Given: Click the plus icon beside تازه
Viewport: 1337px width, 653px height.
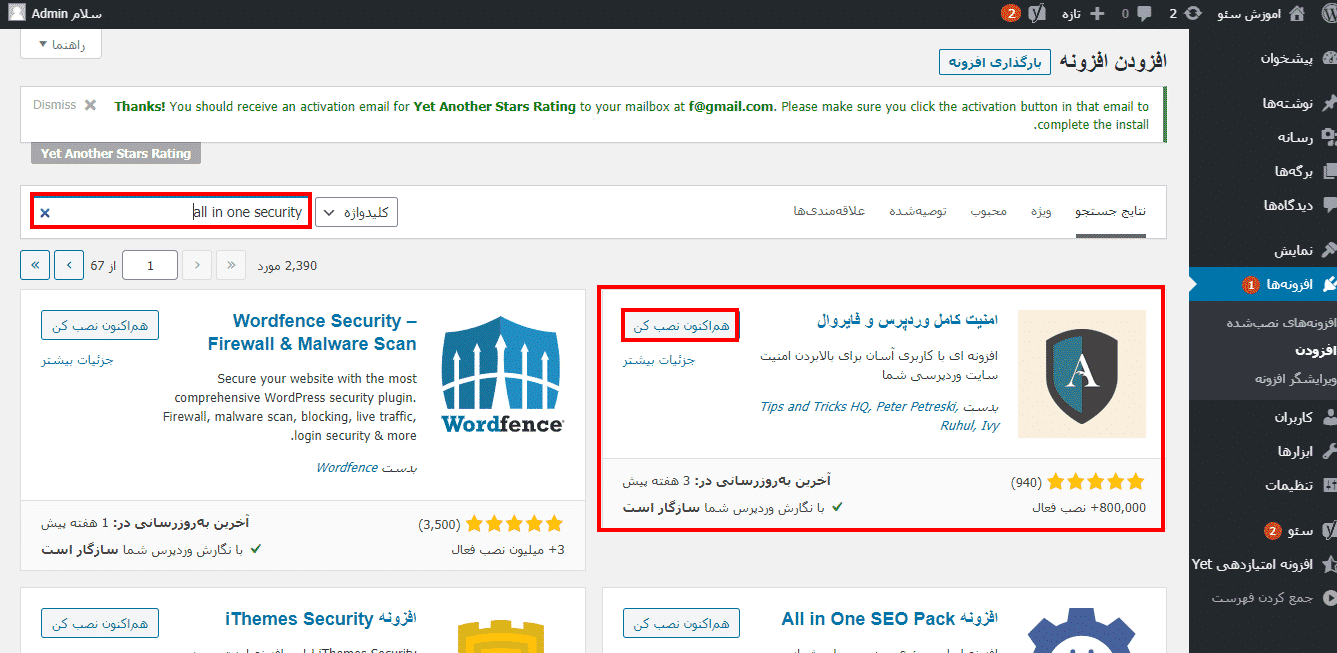Looking at the screenshot, I should point(1097,14).
